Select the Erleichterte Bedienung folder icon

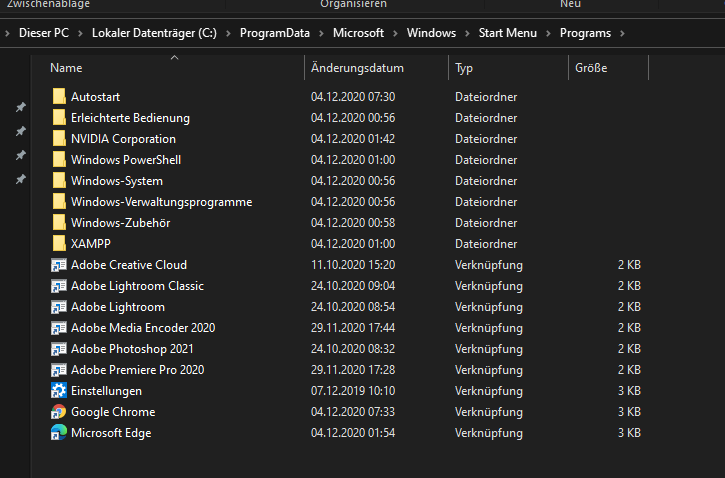click(59, 117)
